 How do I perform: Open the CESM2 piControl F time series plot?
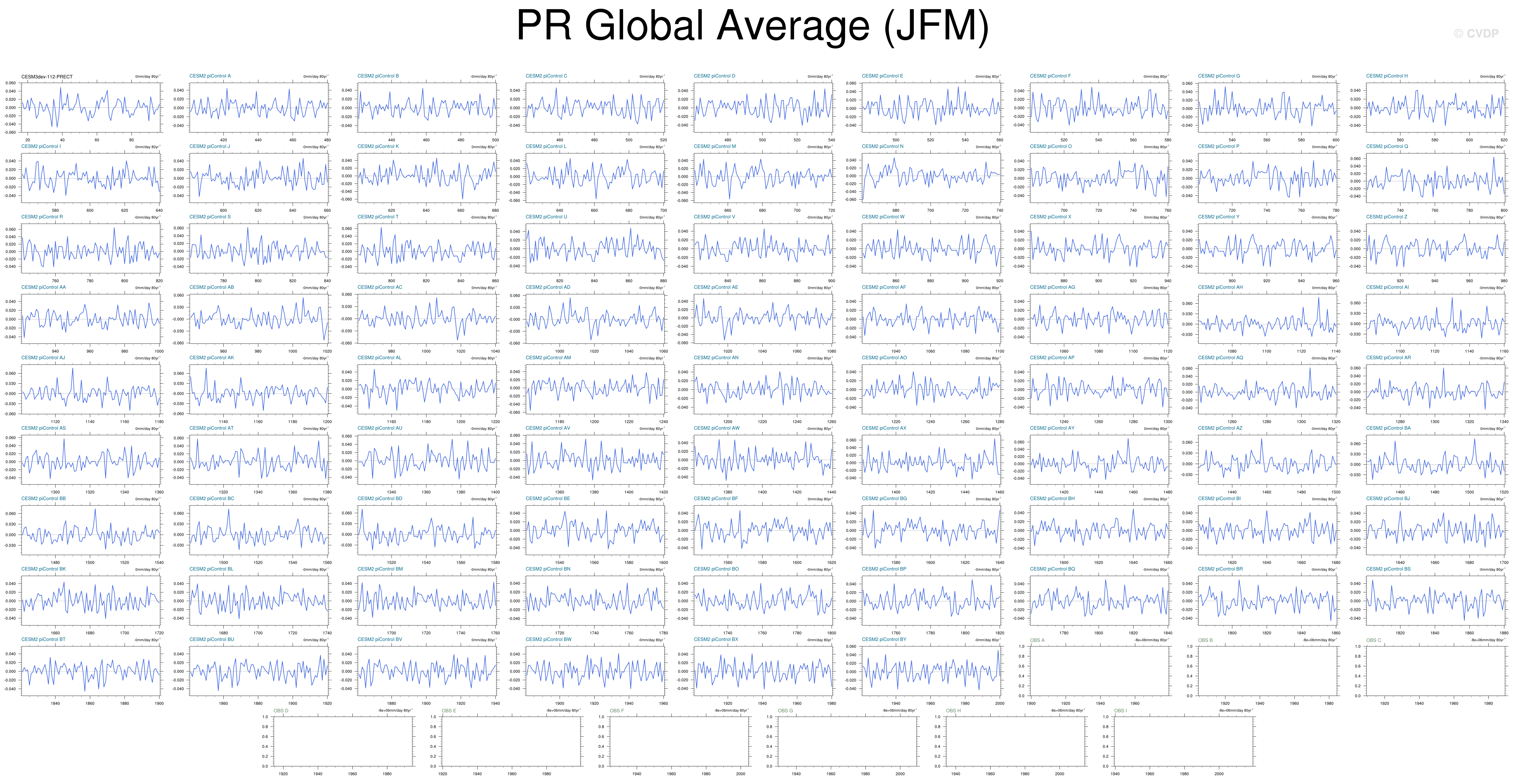pyautogui.click(x=1099, y=107)
